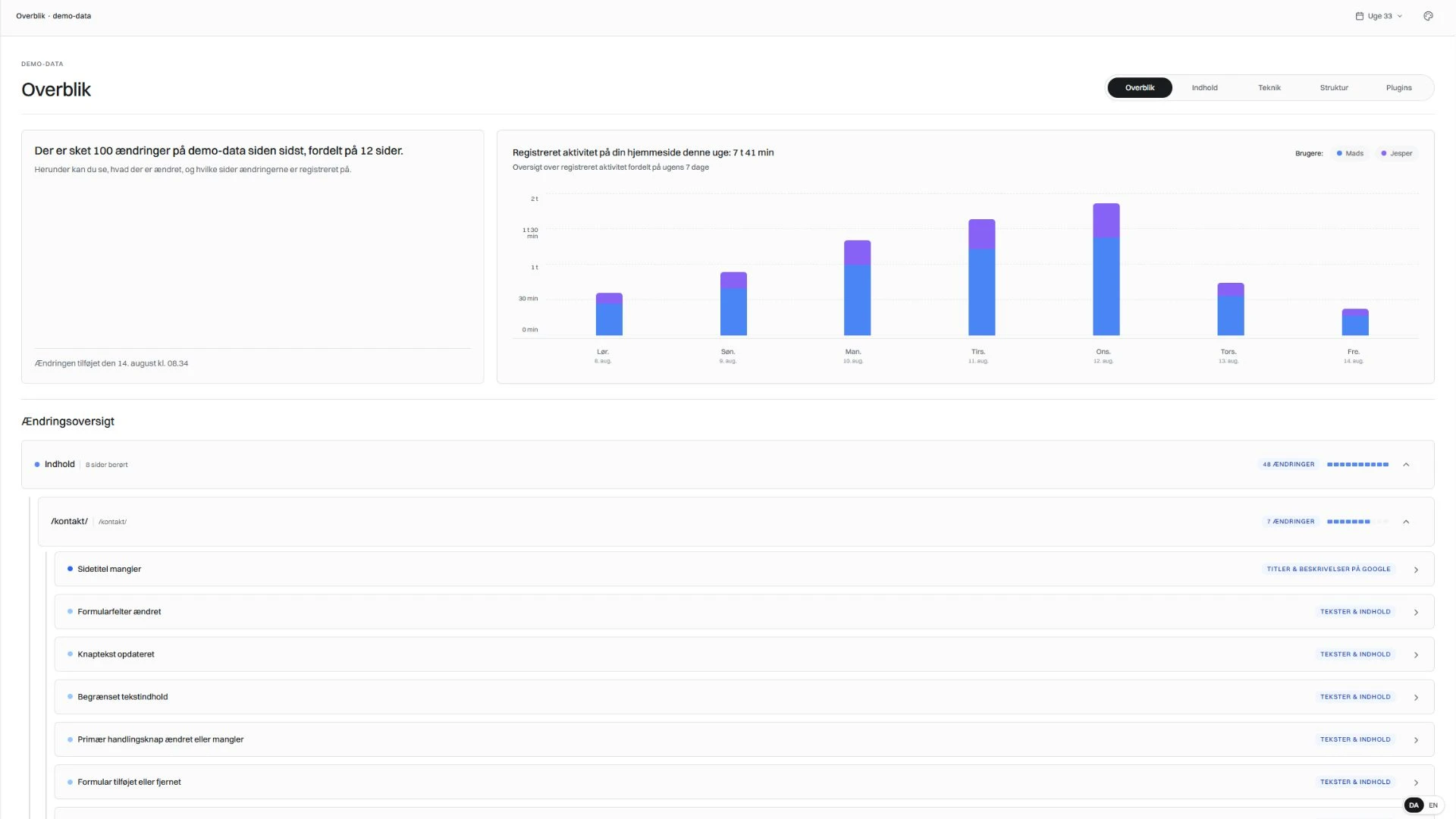Click the 8 sider berørt label

click(x=106, y=465)
